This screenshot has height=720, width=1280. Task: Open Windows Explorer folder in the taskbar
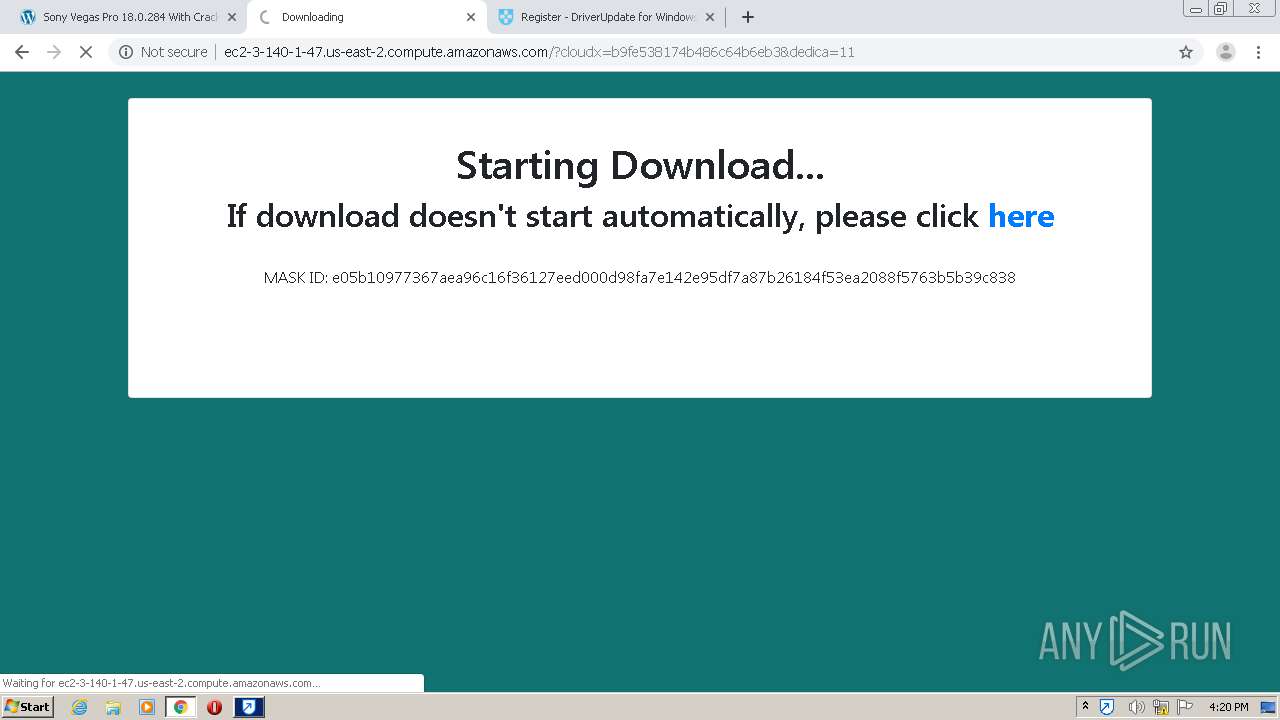point(113,707)
